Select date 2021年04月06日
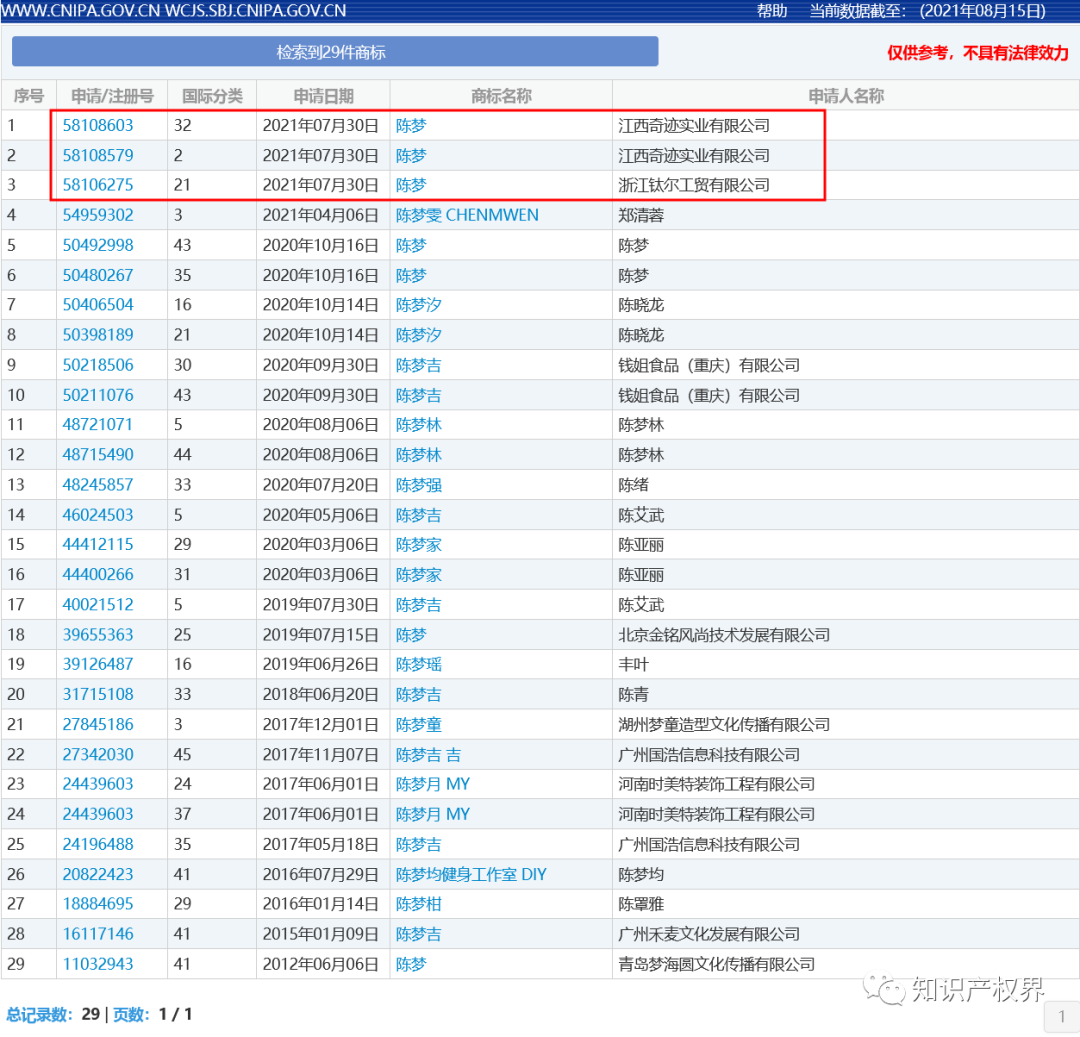 (x=320, y=216)
